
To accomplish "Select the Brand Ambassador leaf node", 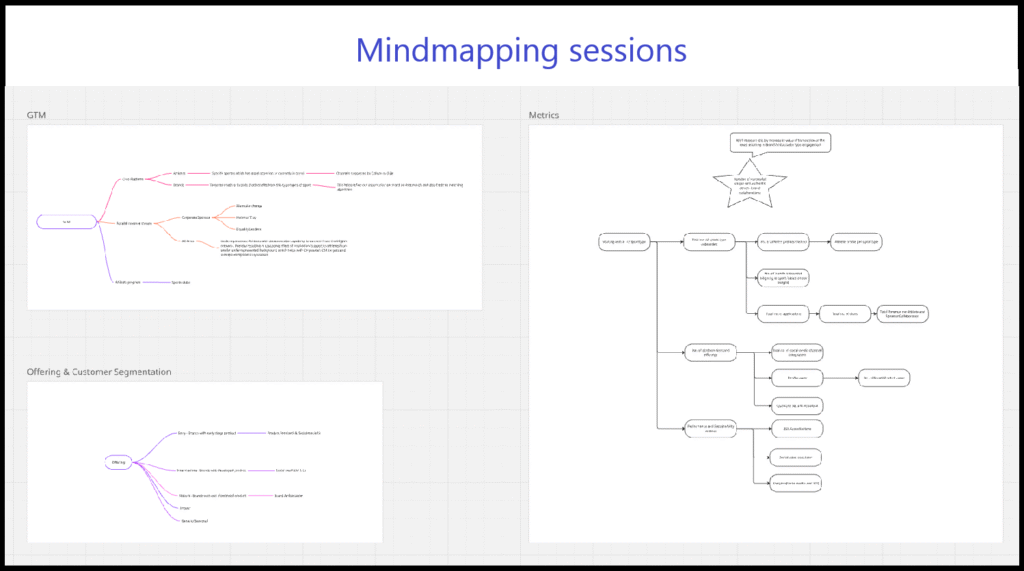I will pyautogui.click(x=287, y=495).
